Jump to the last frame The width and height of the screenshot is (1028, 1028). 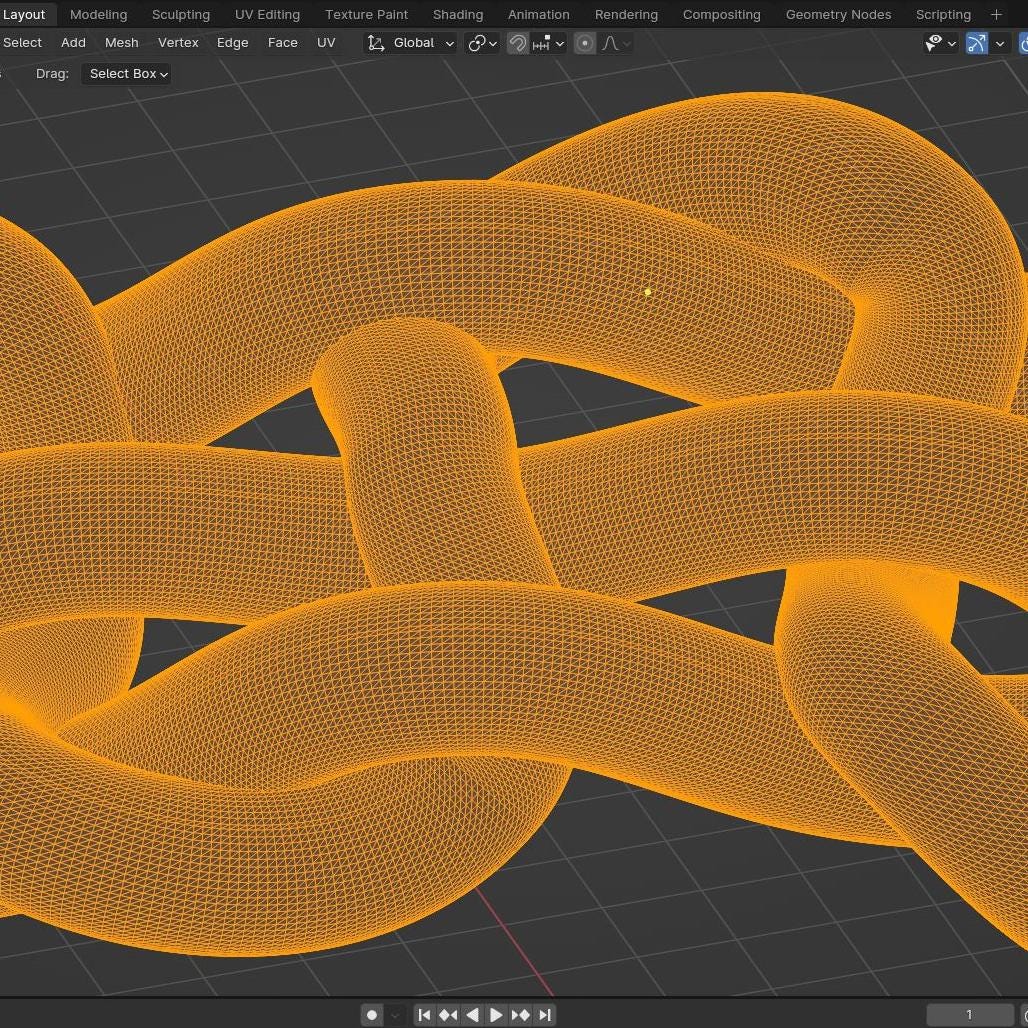(x=545, y=1015)
